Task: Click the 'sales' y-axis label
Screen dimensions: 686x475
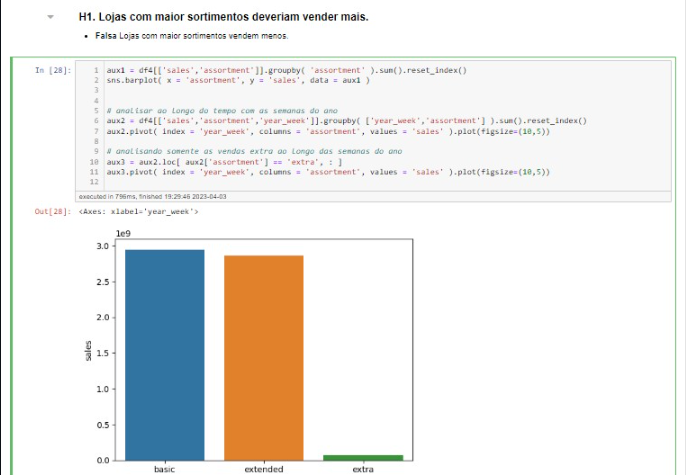Action: 91,350
